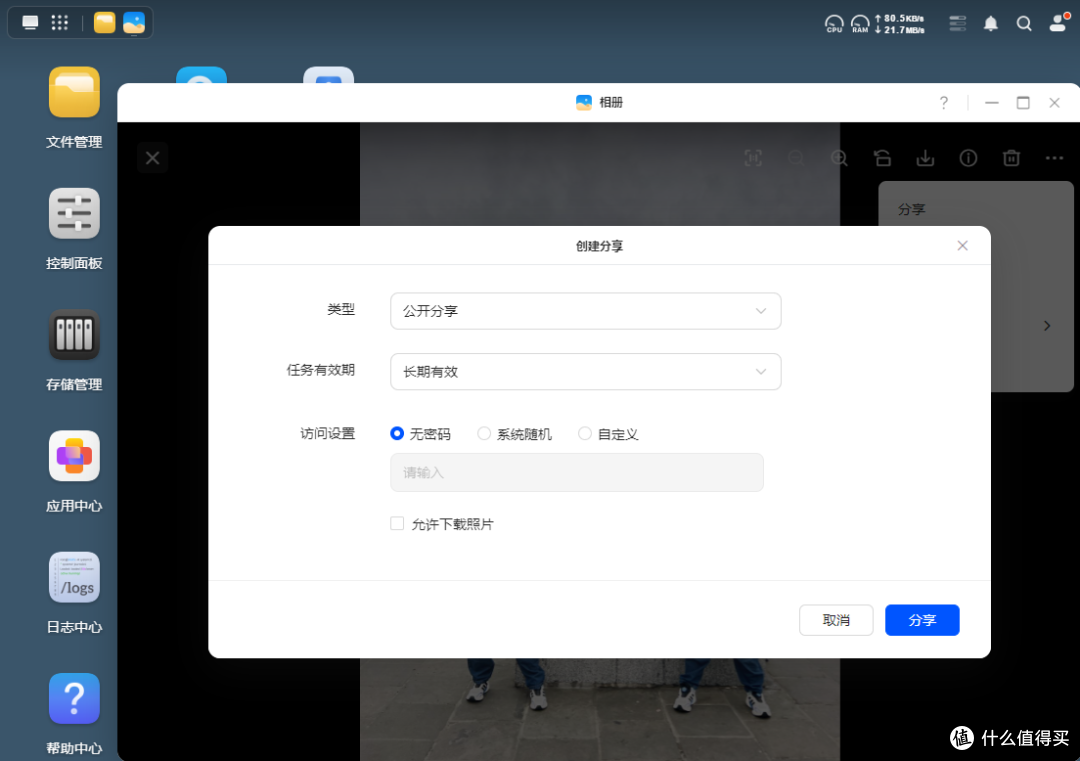The image size is (1080, 761).
Task: Check the CPU usage gauge icon
Action: (x=834, y=24)
